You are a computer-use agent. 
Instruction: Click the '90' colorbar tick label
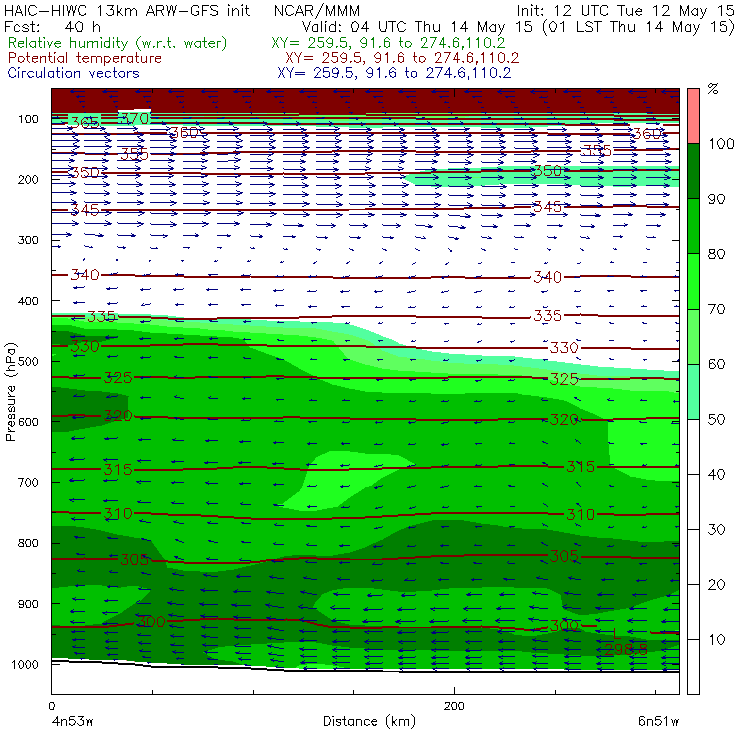(x=716, y=199)
